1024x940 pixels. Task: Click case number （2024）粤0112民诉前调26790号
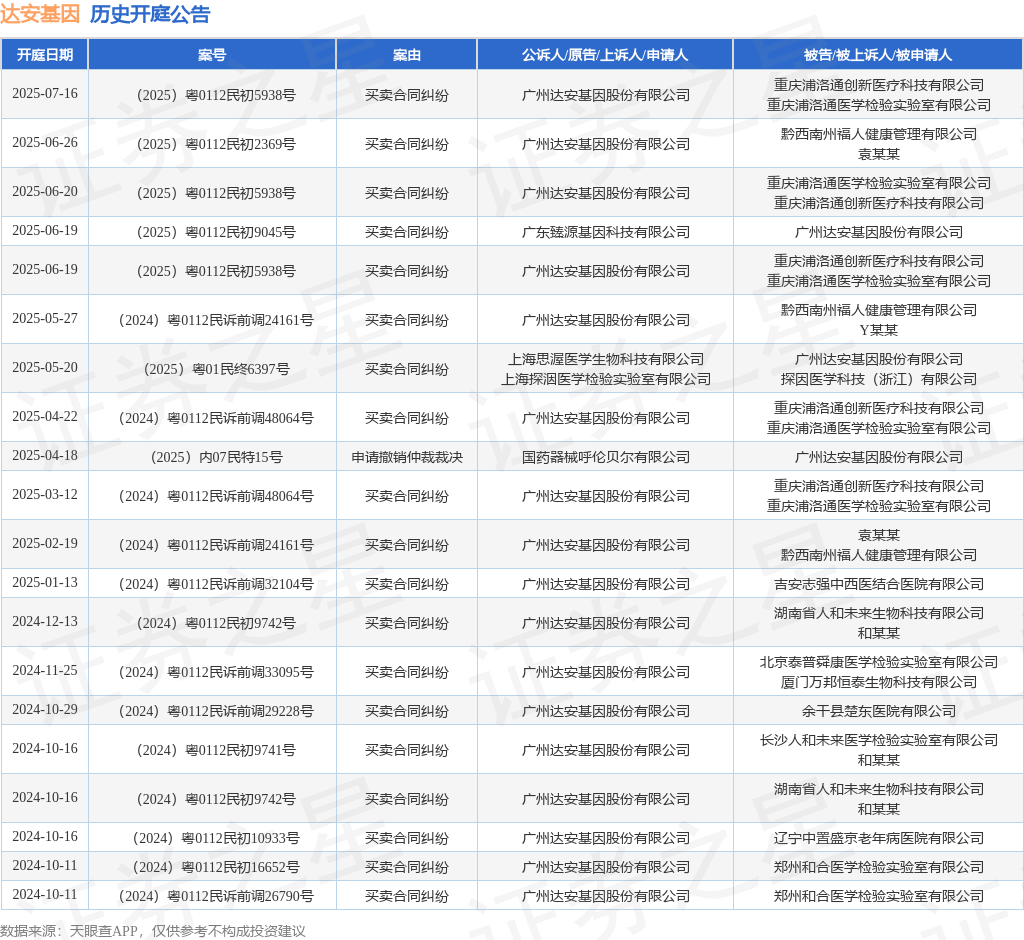tap(212, 896)
